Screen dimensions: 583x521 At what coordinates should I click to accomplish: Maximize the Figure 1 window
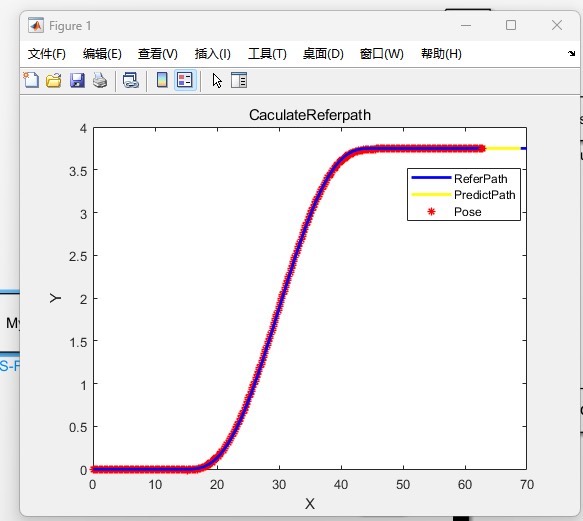511,25
